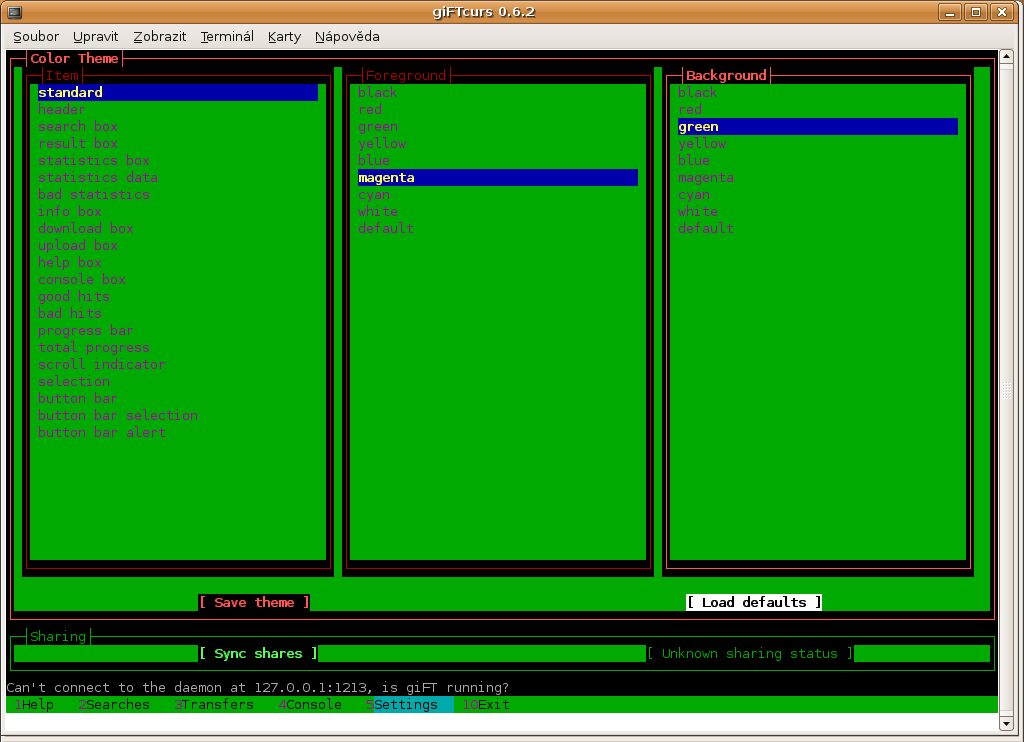This screenshot has height=742, width=1024.
Task: Select magenta in the Foreground list
Action: coord(498,177)
